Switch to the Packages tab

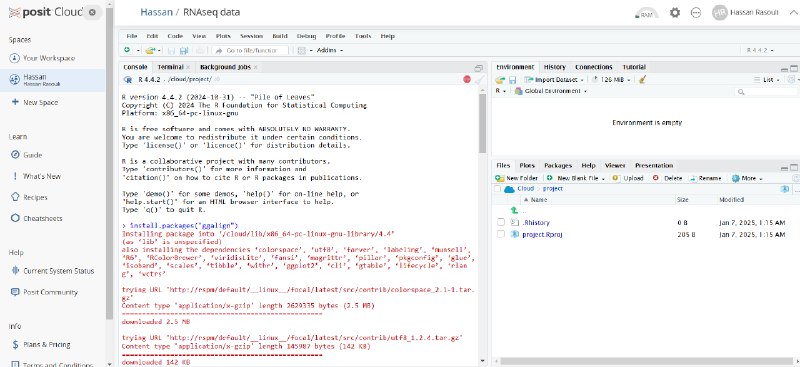[x=558, y=165]
